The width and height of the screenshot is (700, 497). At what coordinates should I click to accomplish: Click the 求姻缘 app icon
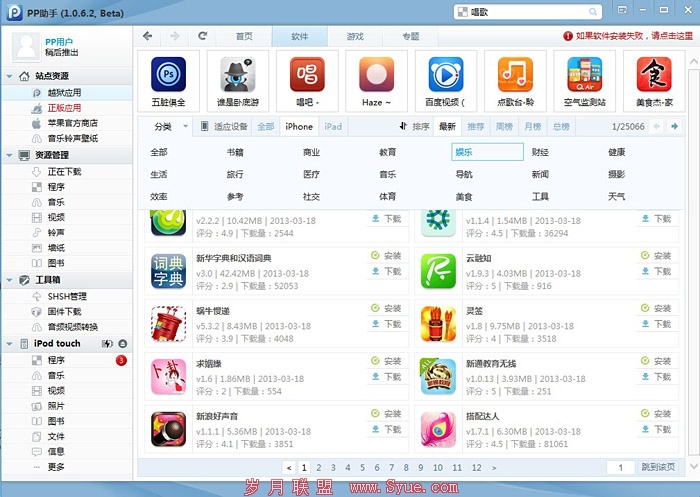tap(168, 376)
